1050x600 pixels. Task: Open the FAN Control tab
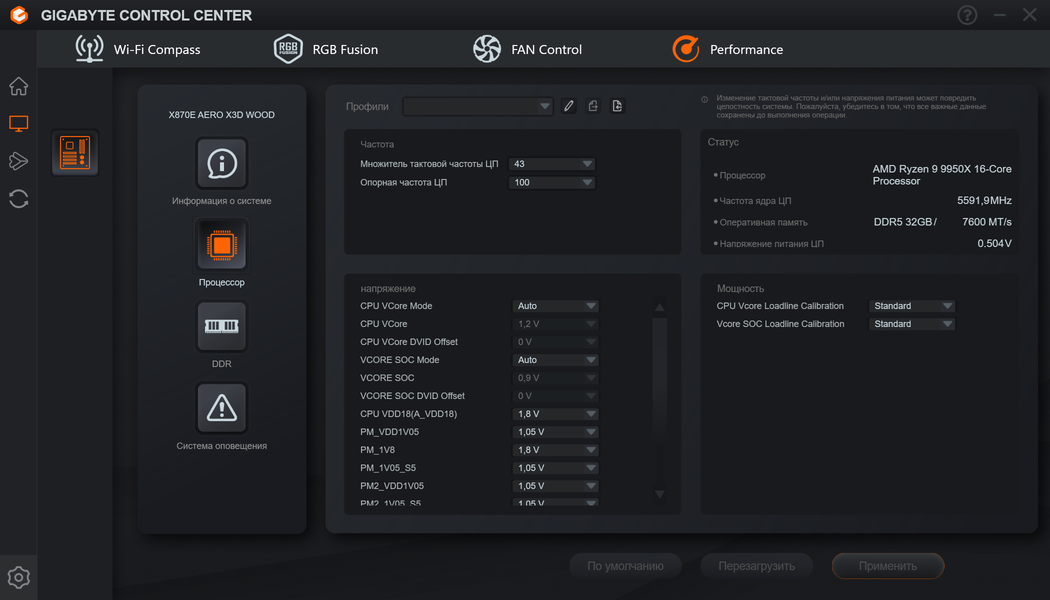pos(527,49)
